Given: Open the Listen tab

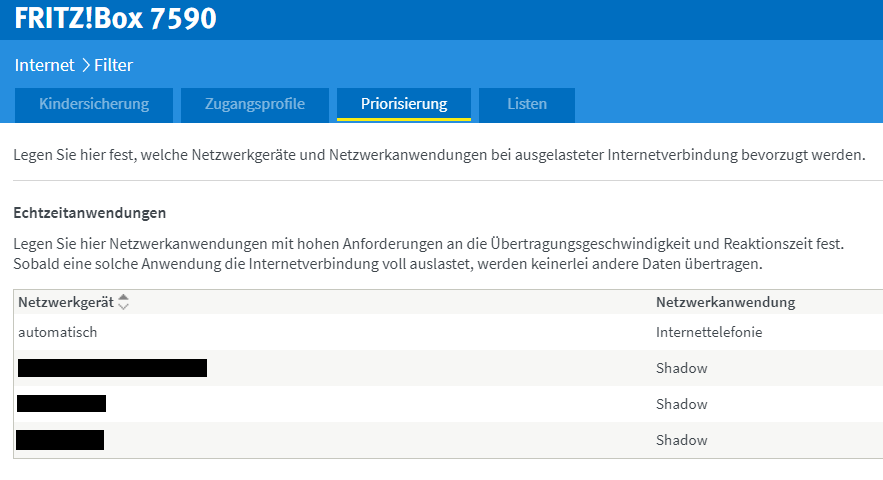Looking at the screenshot, I should pos(527,104).
